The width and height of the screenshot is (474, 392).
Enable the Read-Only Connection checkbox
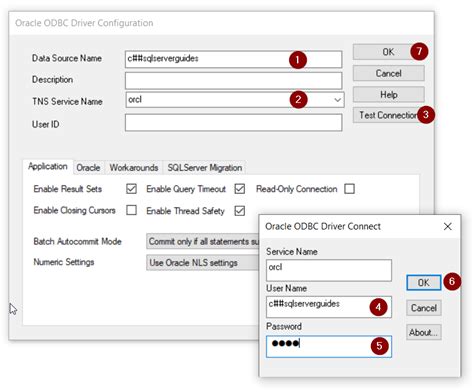[x=349, y=189]
